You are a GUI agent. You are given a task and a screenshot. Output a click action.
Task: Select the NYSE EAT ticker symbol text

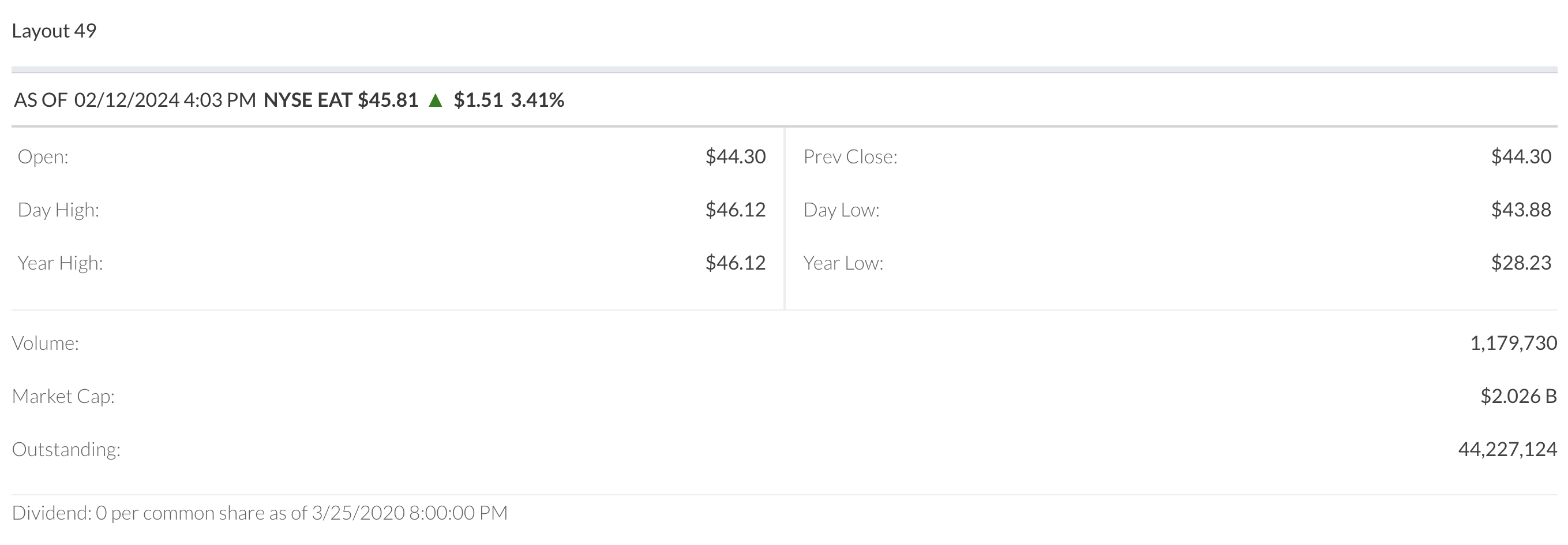pos(307,100)
